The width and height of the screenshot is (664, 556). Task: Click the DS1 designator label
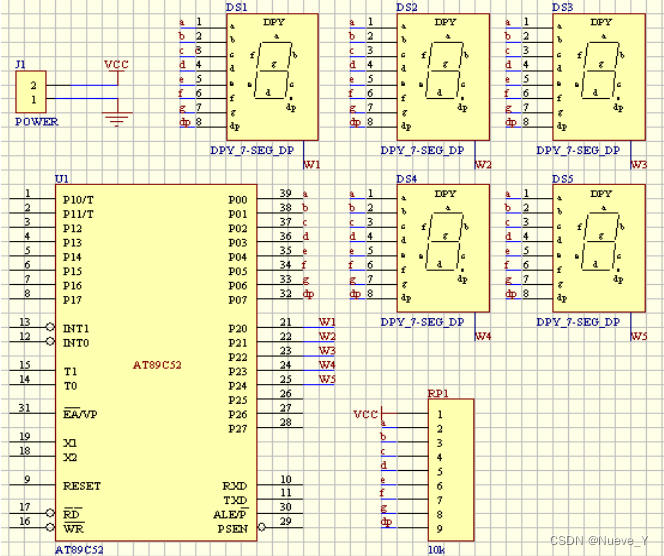pos(236,7)
